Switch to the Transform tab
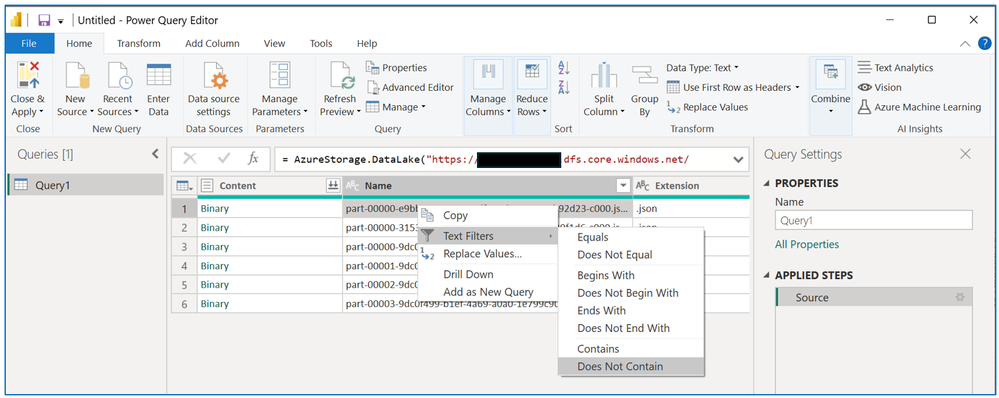 point(139,43)
